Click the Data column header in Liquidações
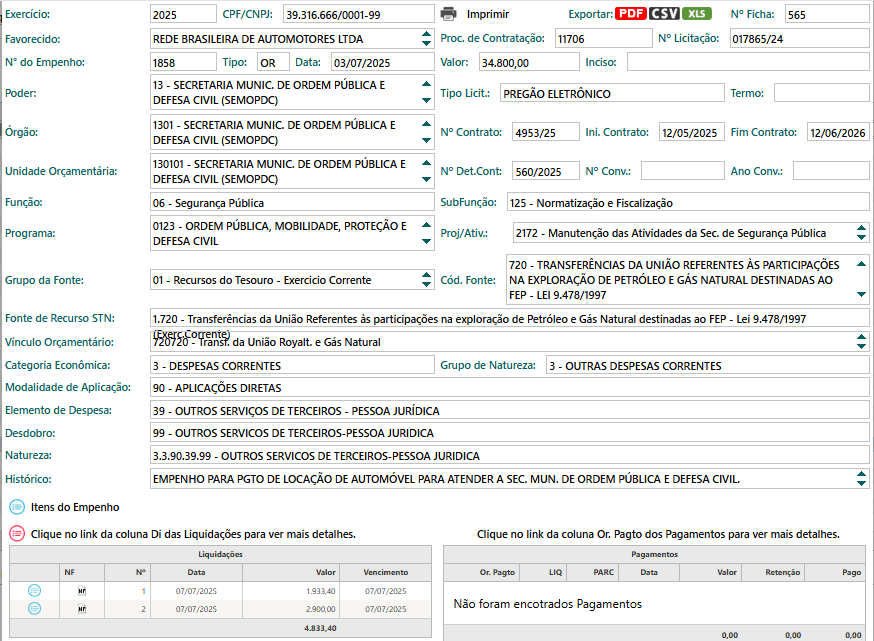 pos(196,572)
